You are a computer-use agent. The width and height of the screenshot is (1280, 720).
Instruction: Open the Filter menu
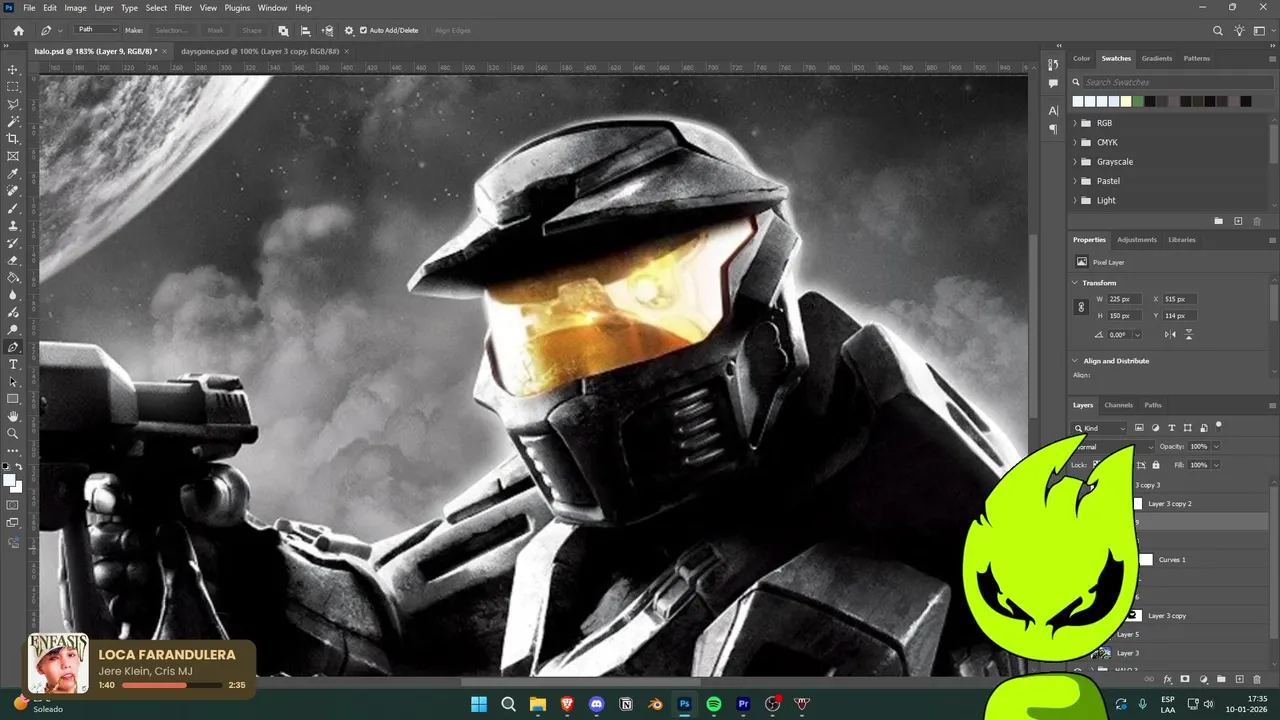click(183, 8)
